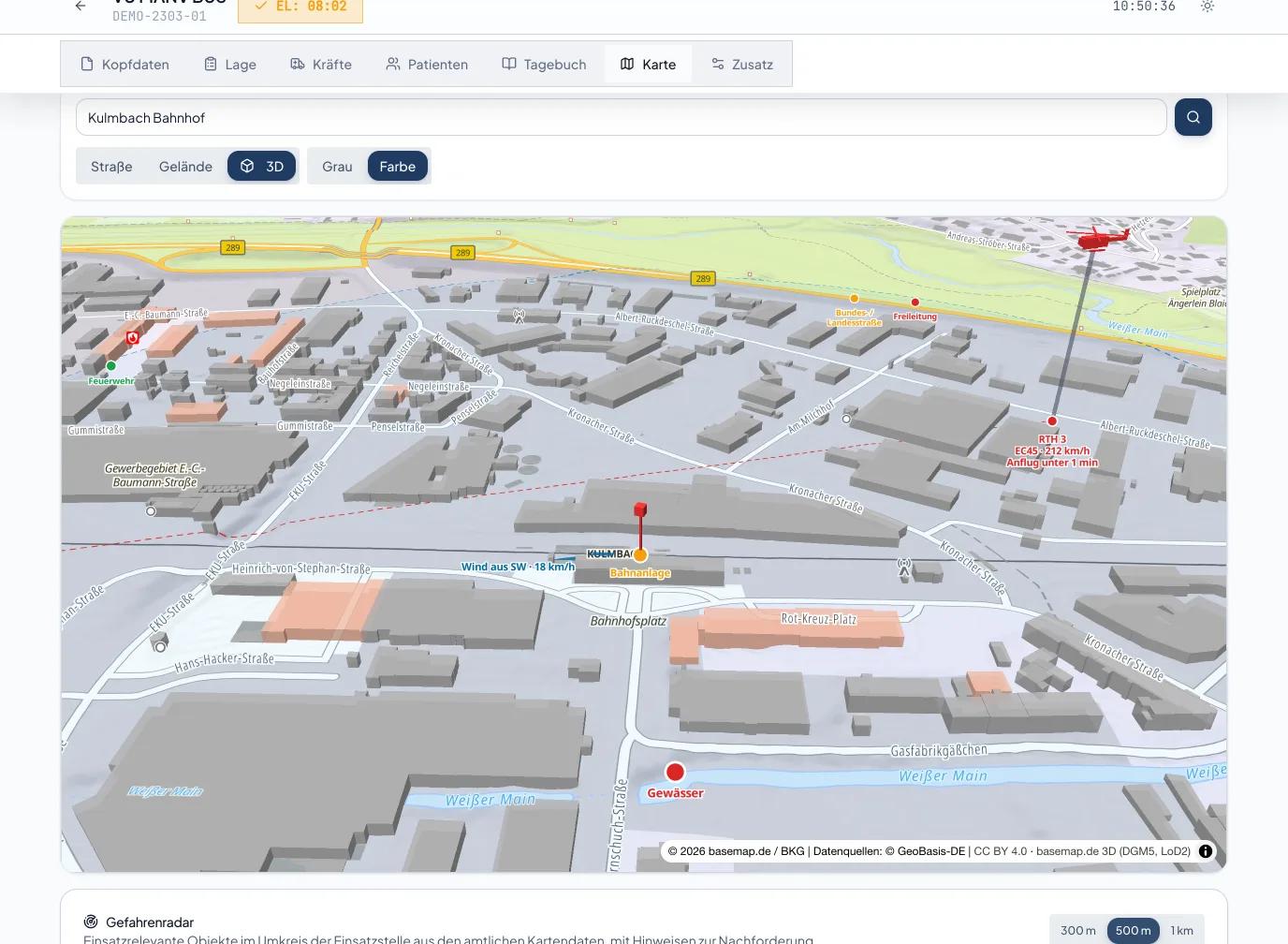Open the Kopfdaten tab
The image size is (1288, 944).
[125, 65]
